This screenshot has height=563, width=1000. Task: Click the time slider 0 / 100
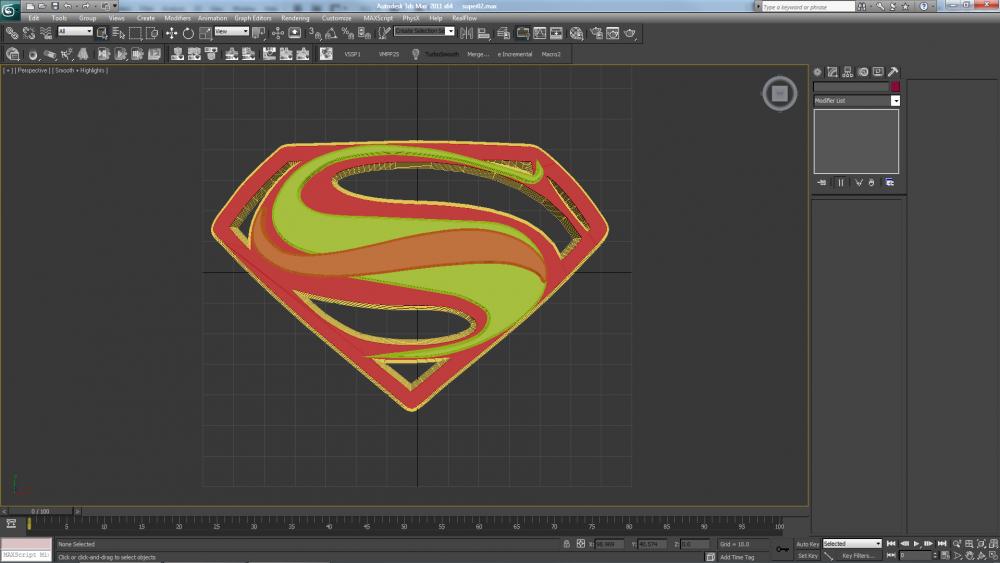tap(40, 511)
